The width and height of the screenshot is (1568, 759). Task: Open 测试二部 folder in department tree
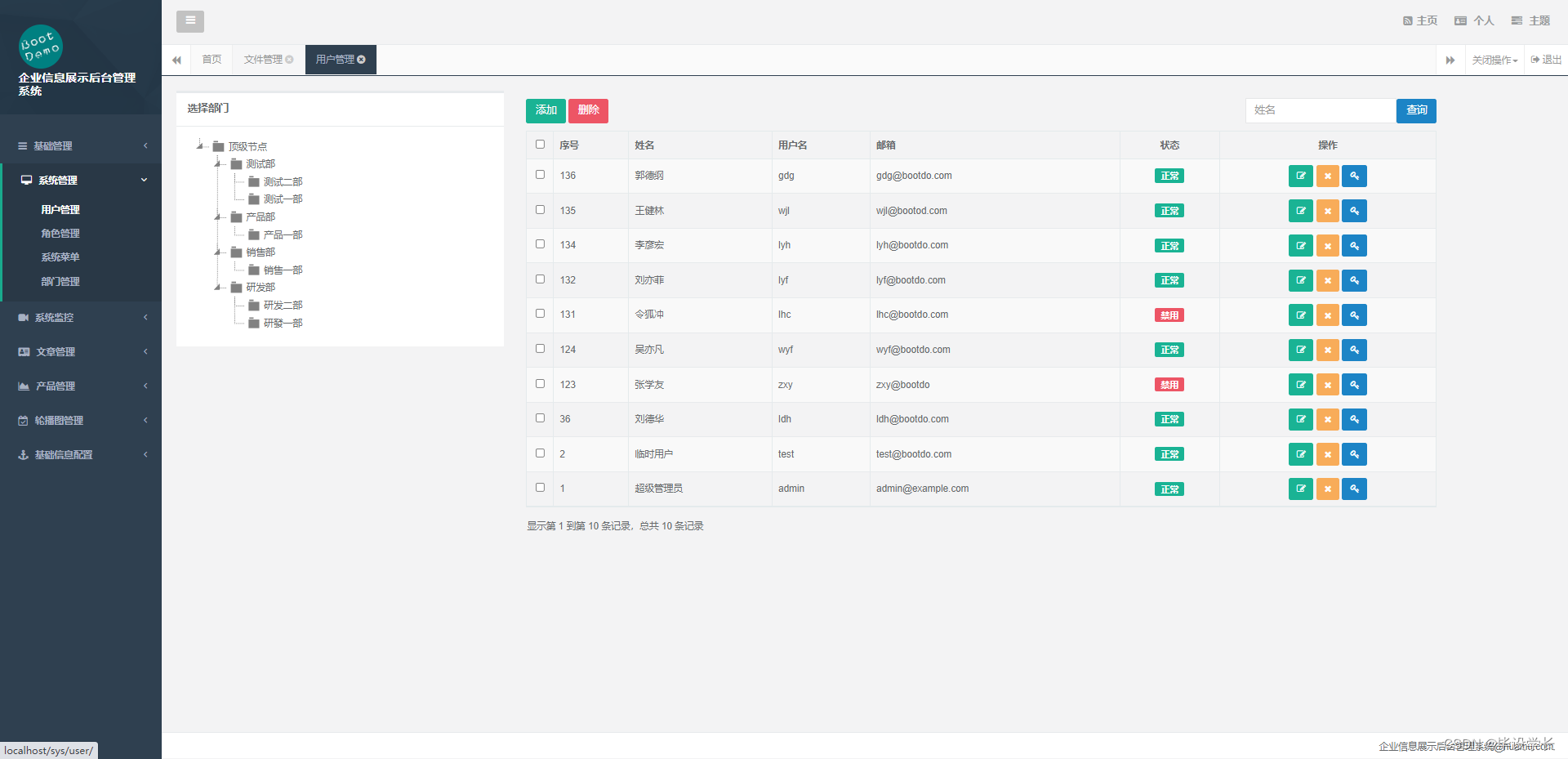(x=275, y=181)
